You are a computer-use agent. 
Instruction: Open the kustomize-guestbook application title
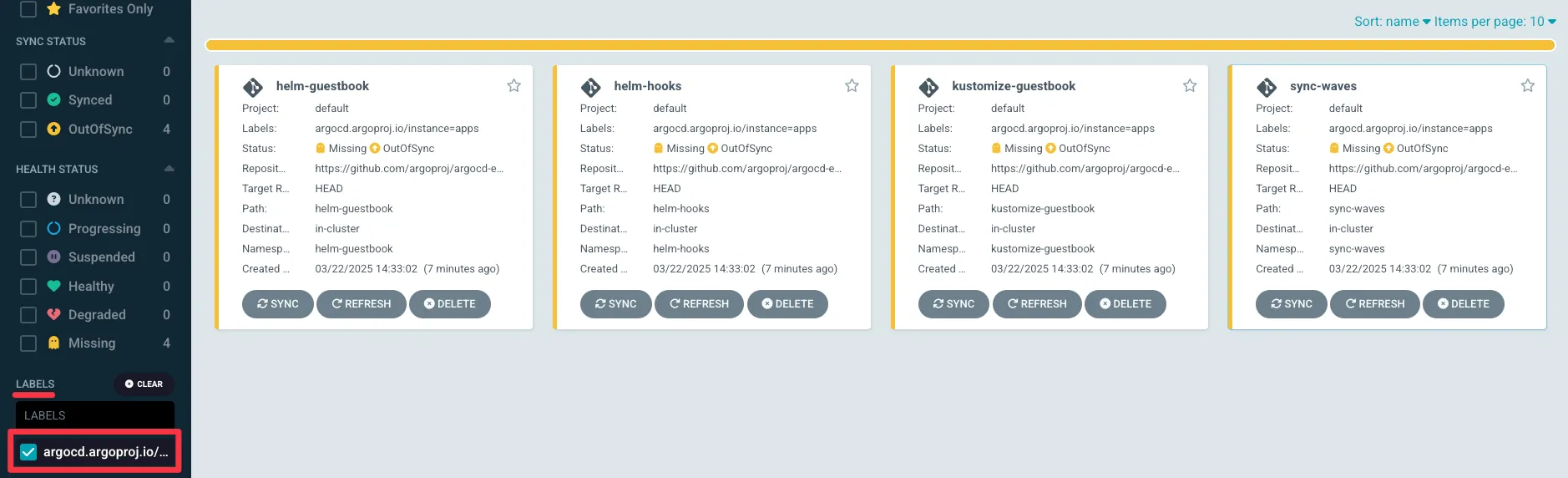(1014, 86)
